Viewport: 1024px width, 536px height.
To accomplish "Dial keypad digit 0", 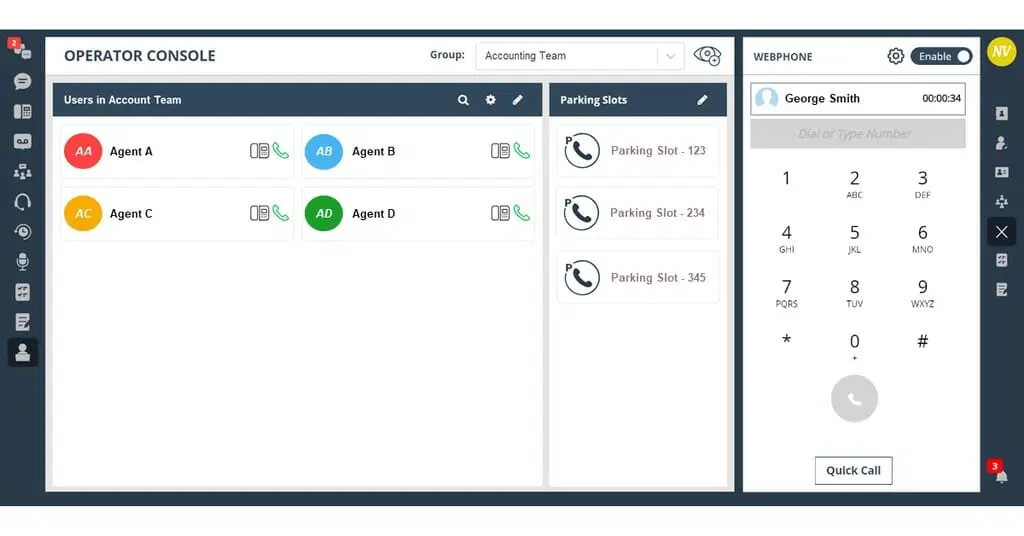I will (854, 345).
